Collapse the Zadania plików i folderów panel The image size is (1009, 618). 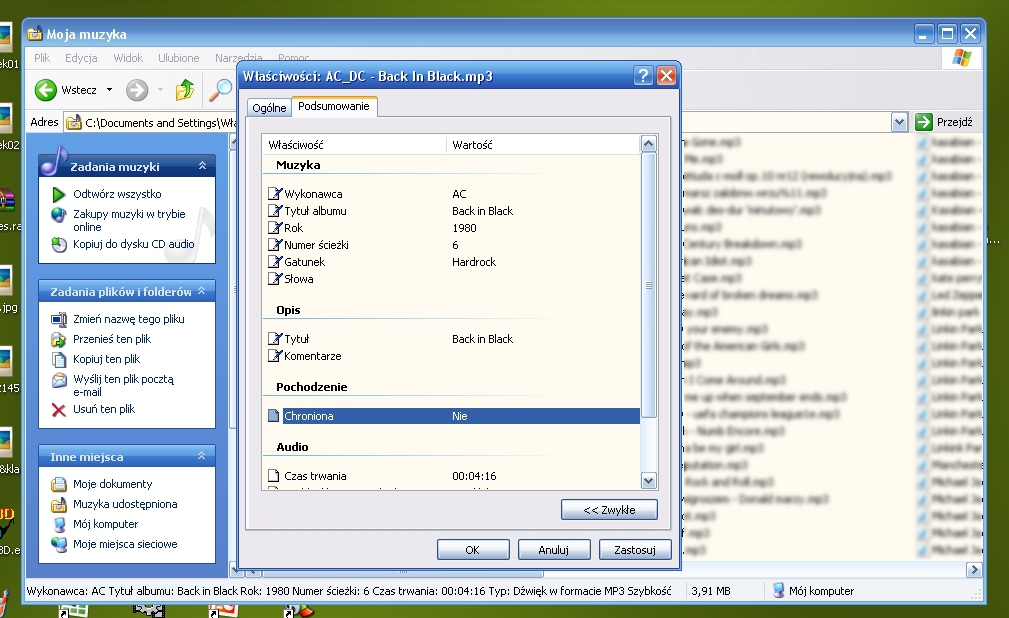coord(202,291)
